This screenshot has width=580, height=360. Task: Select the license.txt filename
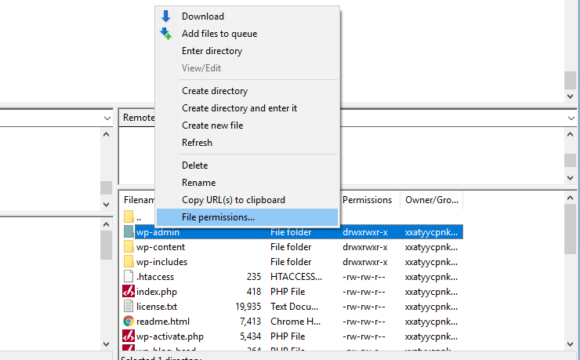point(156,306)
